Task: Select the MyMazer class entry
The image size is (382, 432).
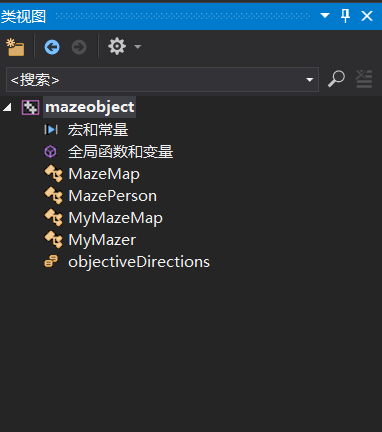Action: (x=102, y=240)
